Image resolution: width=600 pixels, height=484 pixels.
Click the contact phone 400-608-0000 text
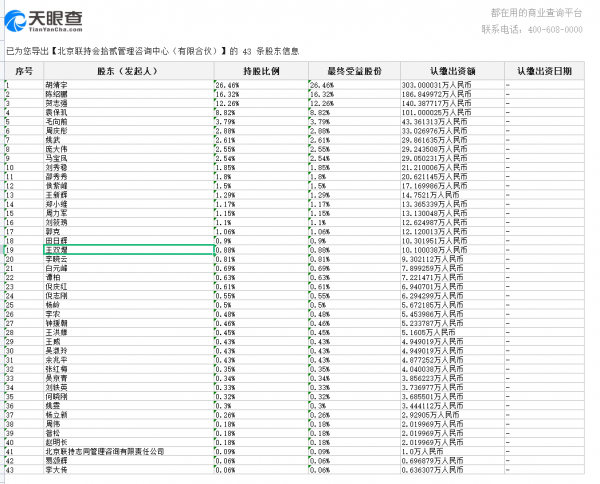(532, 29)
